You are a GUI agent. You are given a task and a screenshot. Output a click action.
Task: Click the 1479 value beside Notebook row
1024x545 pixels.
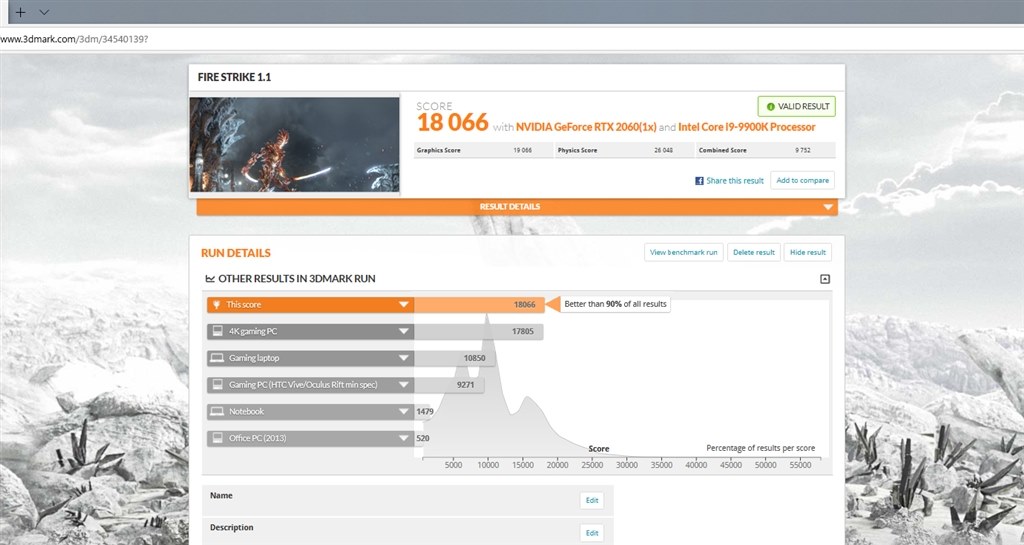[x=424, y=412]
